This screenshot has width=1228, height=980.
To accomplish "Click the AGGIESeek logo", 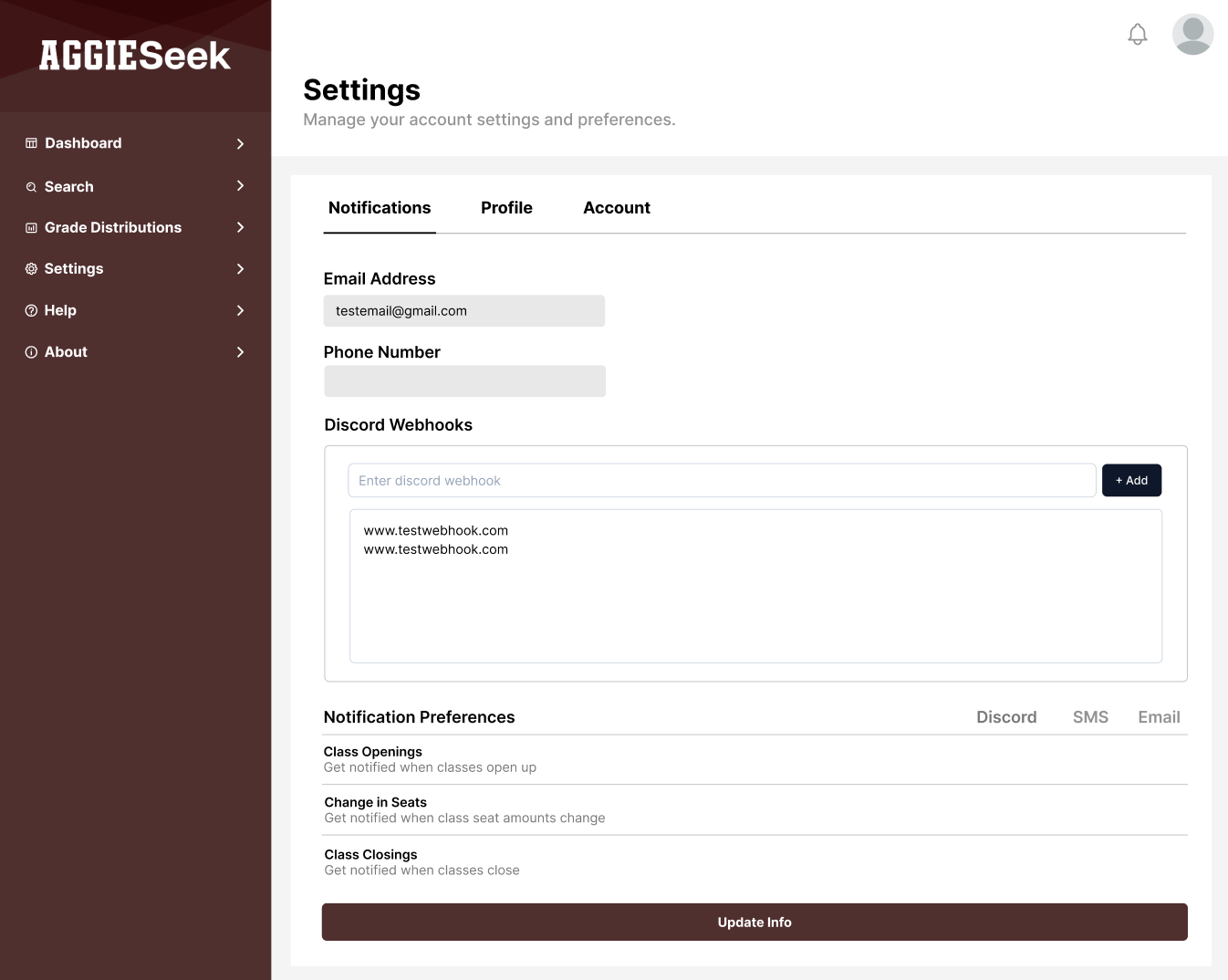I will (134, 56).
